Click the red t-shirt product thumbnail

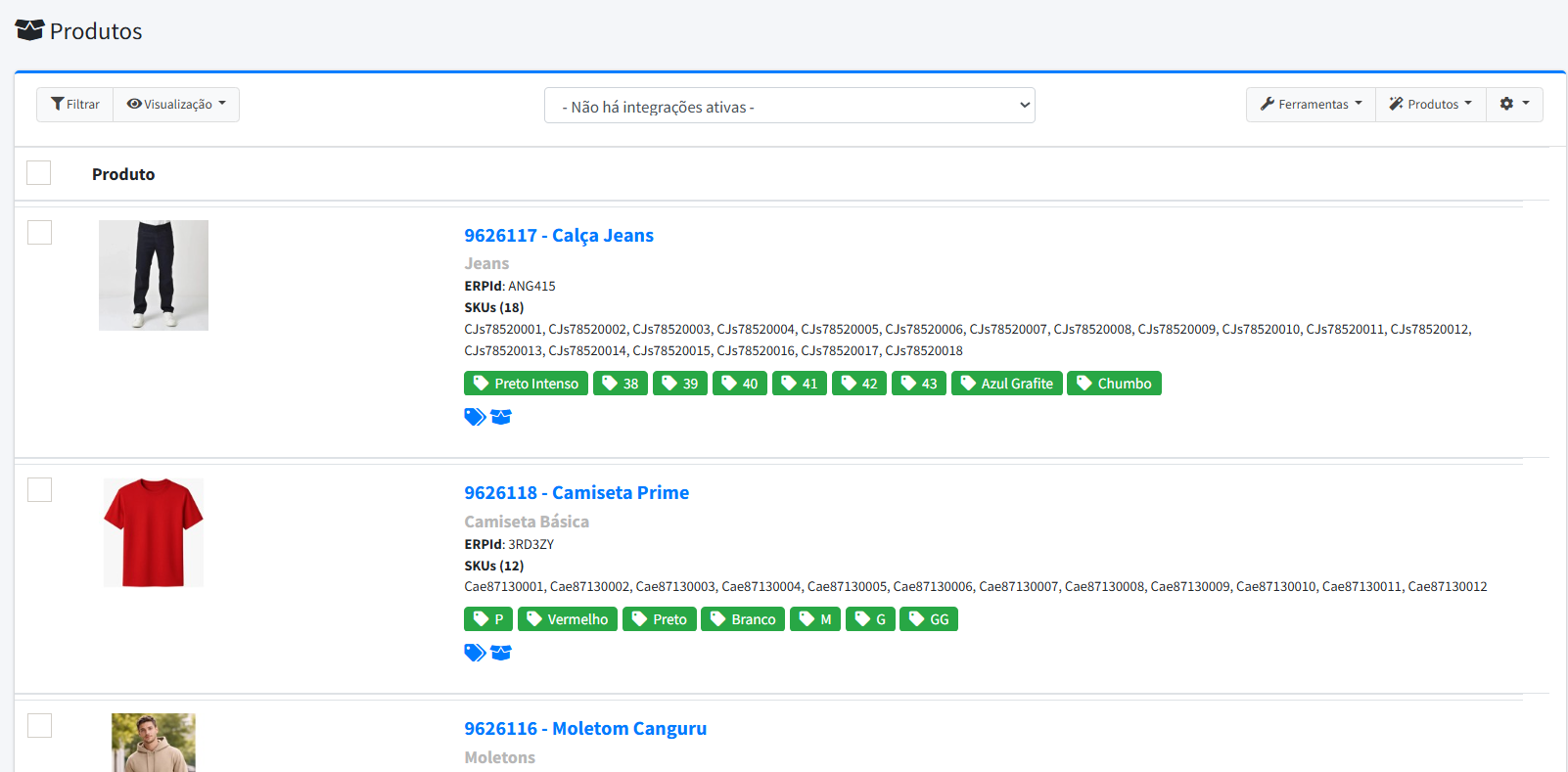154,532
